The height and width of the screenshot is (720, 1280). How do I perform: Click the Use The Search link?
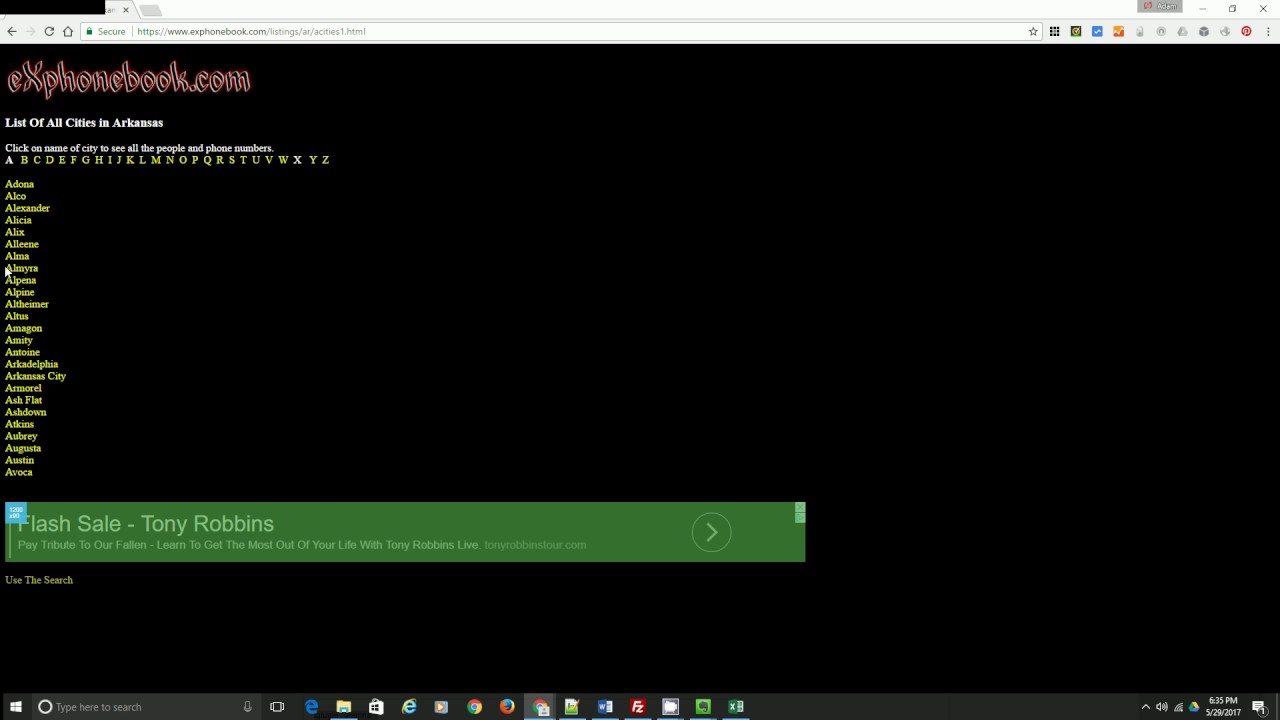point(39,580)
